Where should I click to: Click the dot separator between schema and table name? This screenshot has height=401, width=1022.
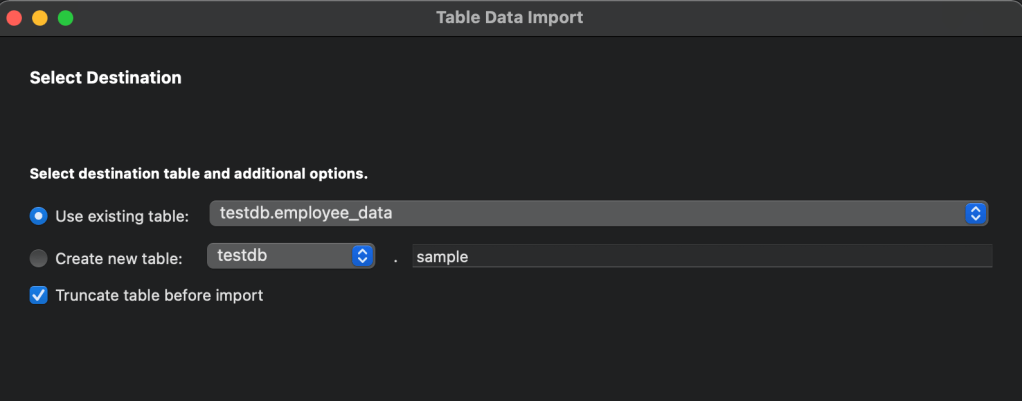[x=395, y=258]
